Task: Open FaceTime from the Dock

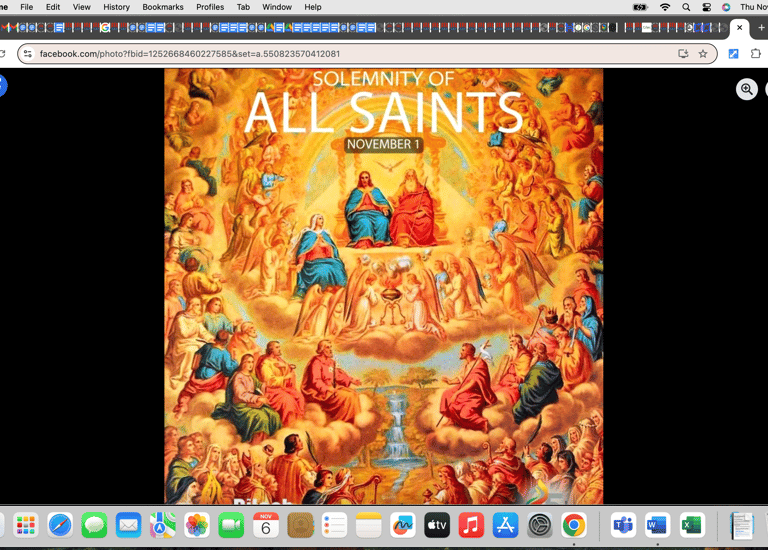Action: 231,525
